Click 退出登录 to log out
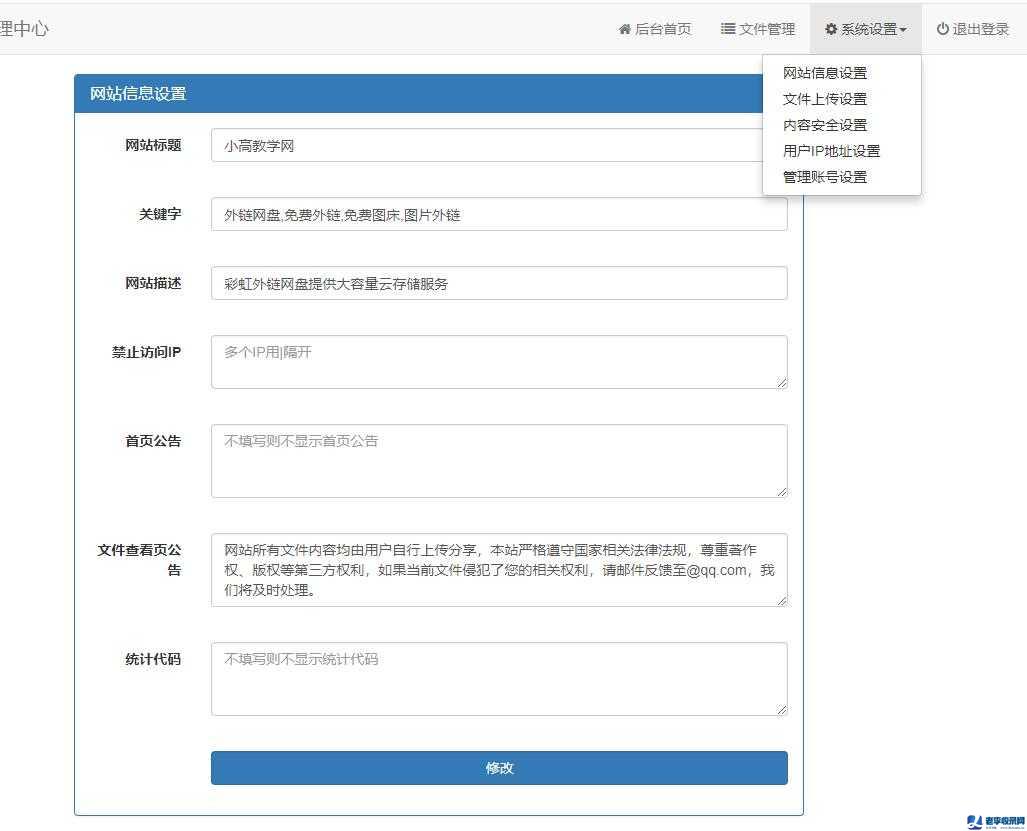Screen dimensions: 1027x831 pos(981,29)
